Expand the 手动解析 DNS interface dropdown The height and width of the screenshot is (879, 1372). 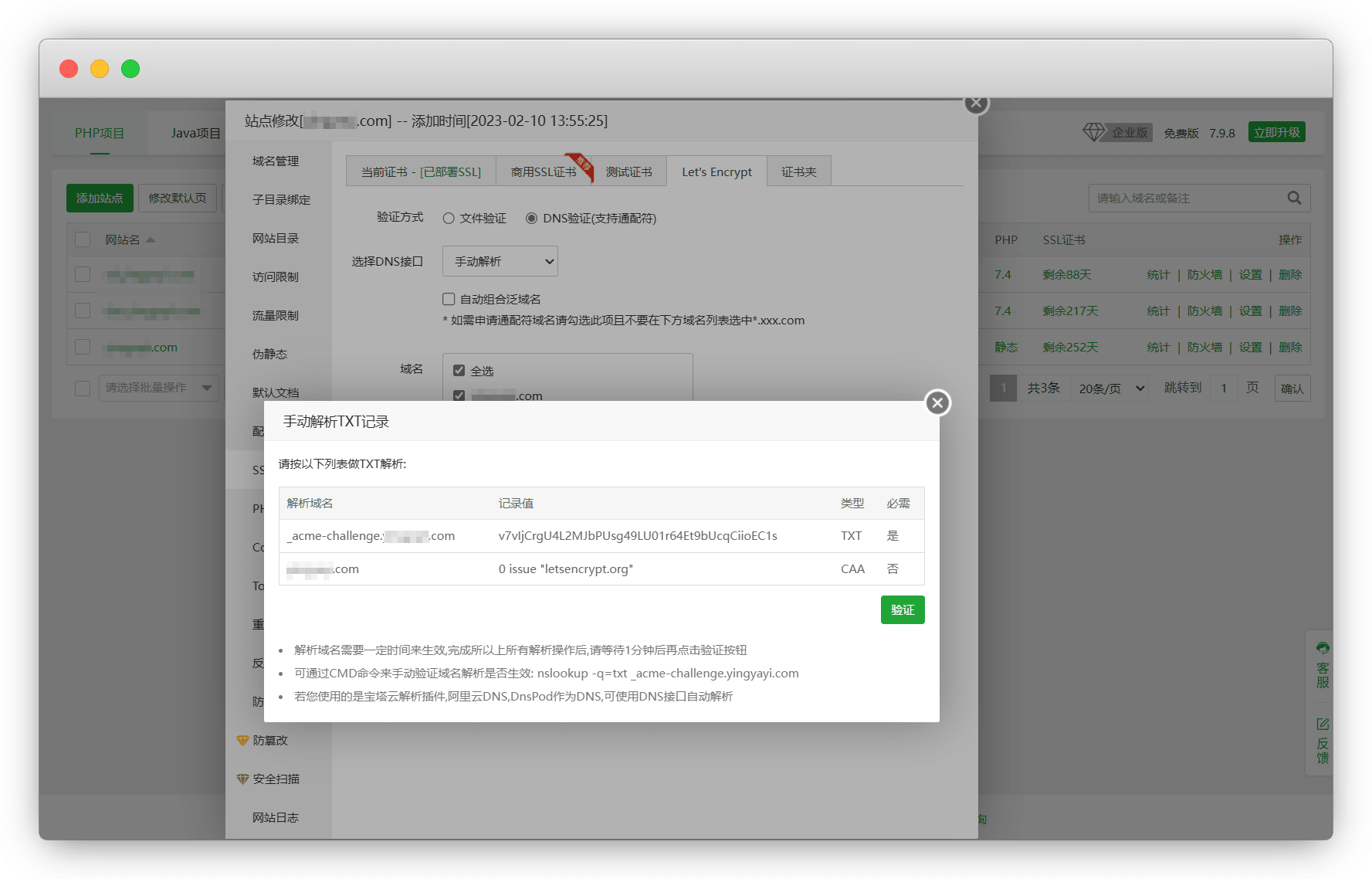pos(500,262)
